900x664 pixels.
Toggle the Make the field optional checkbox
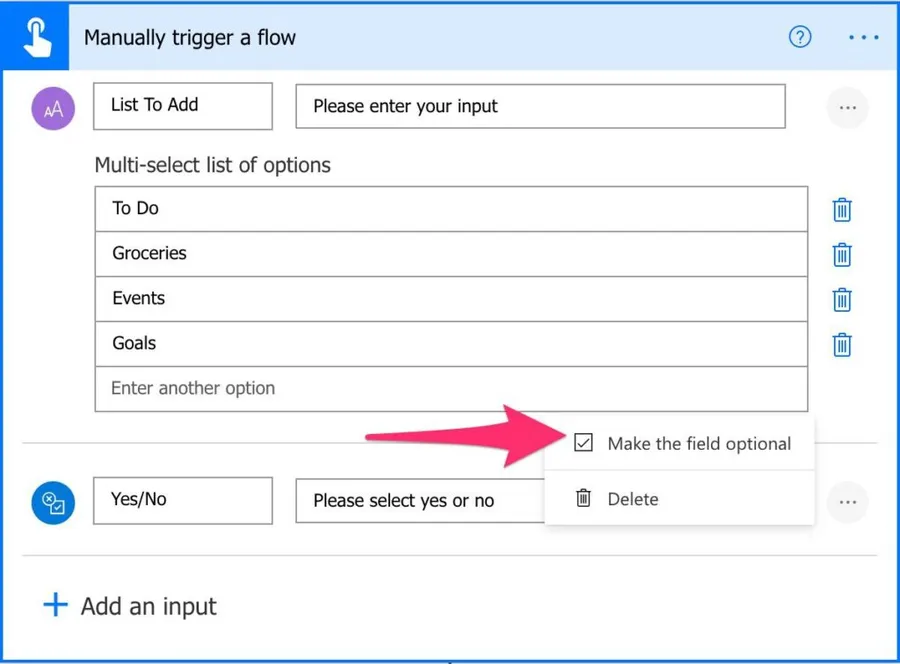click(584, 443)
